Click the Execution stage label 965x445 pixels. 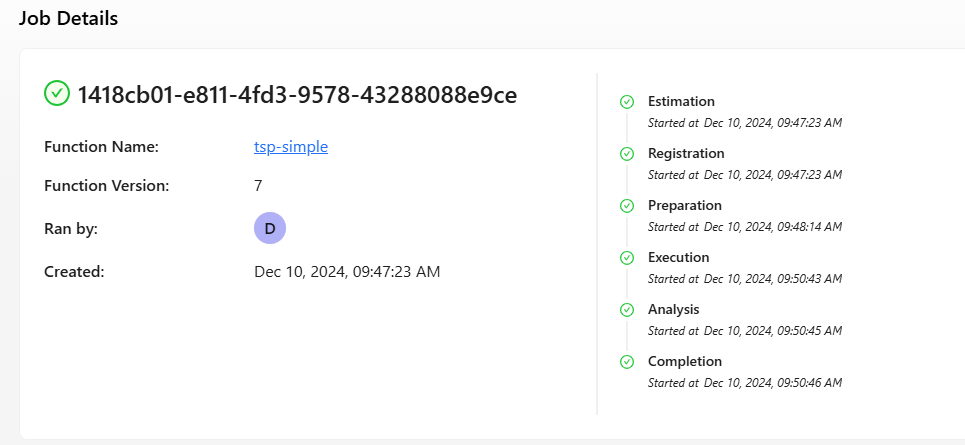(x=678, y=257)
